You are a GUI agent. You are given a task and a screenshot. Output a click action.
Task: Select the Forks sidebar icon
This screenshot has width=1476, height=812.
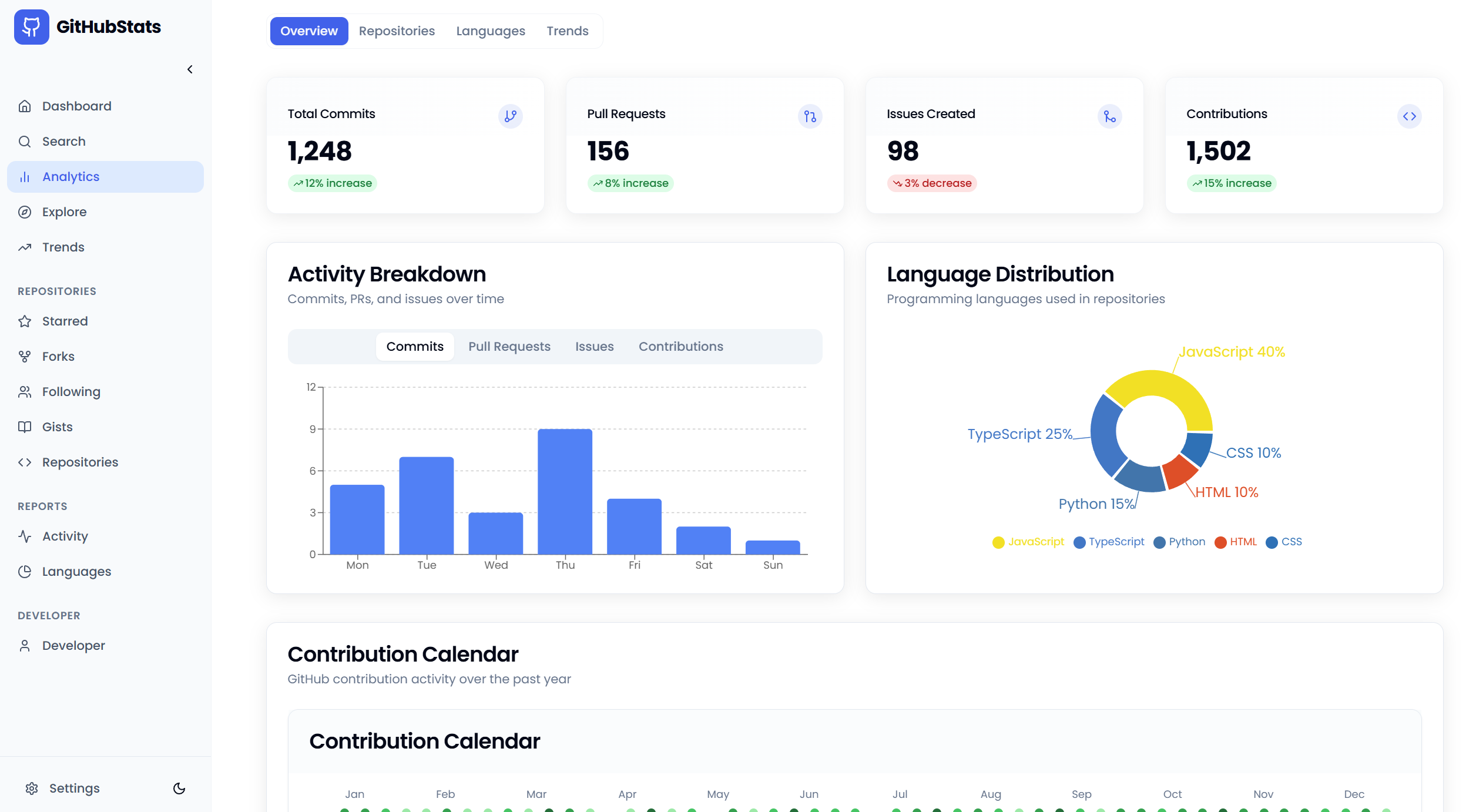[25, 356]
